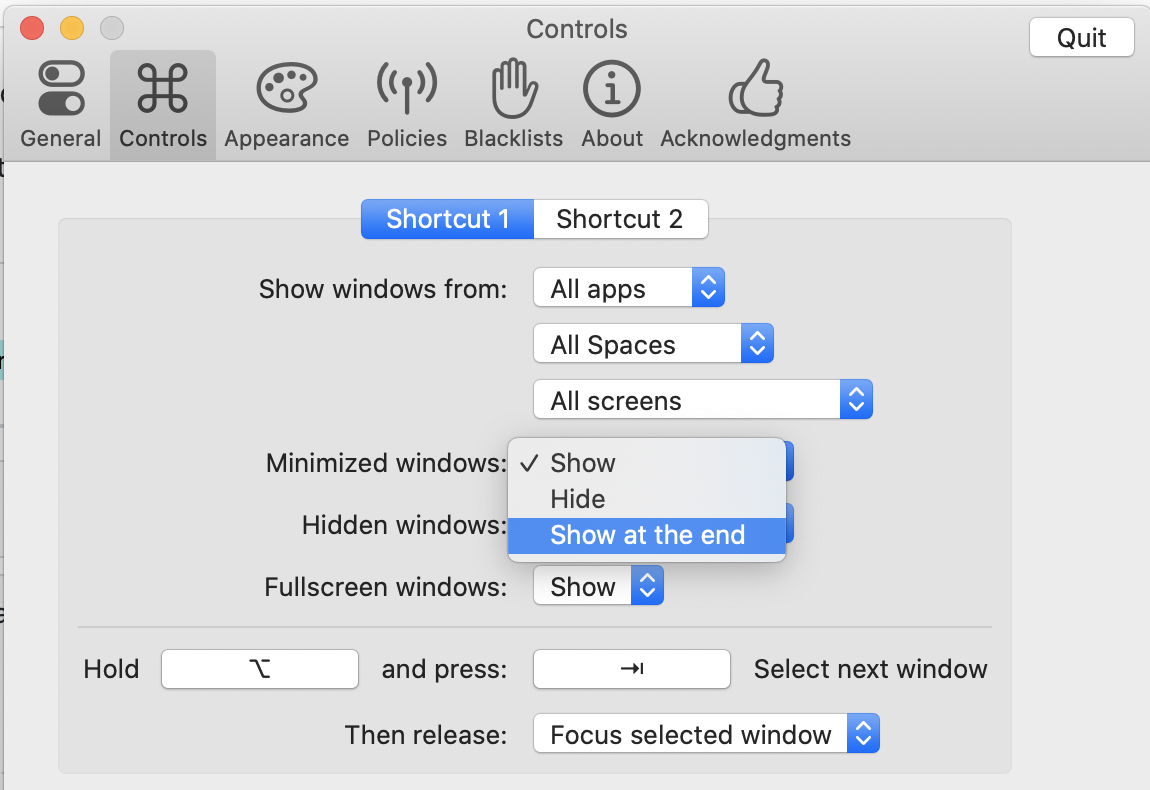Screen dimensions: 1150x790
Task: Switch to the Shortcut 2 tab
Action: point(620,219)
